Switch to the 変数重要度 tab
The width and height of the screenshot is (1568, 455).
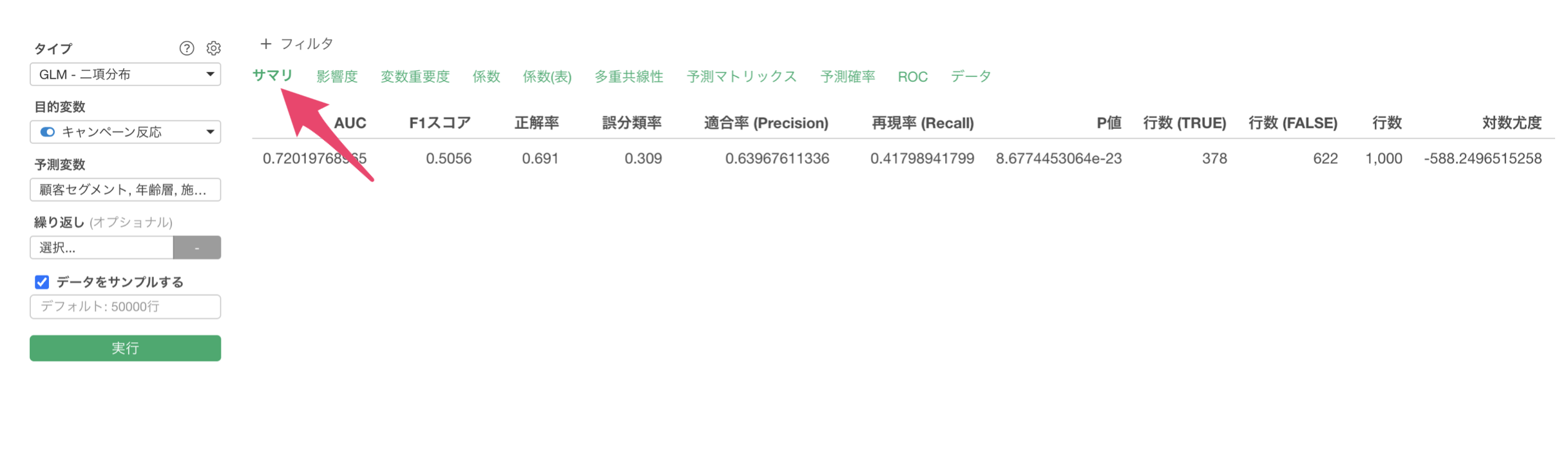[414, 77]
